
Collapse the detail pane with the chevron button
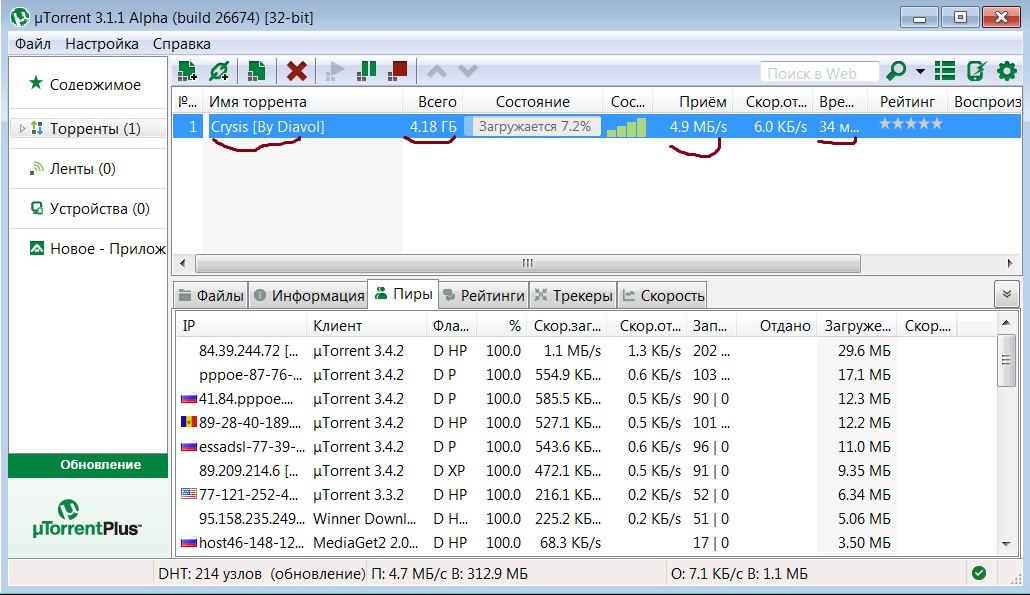(x=1006, y=294)
